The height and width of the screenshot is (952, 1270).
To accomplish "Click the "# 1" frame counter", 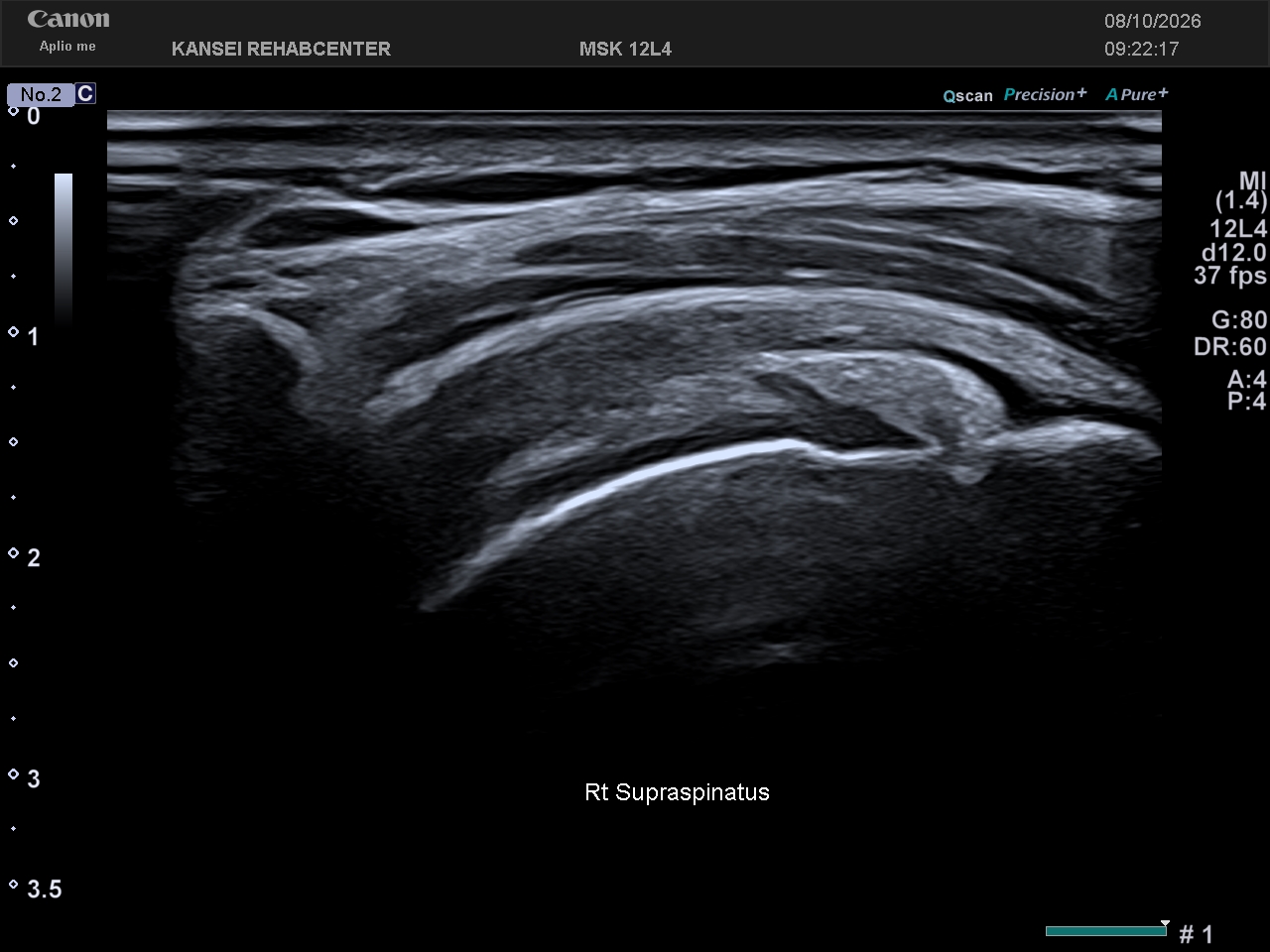I will click(x=1196, y=934).
